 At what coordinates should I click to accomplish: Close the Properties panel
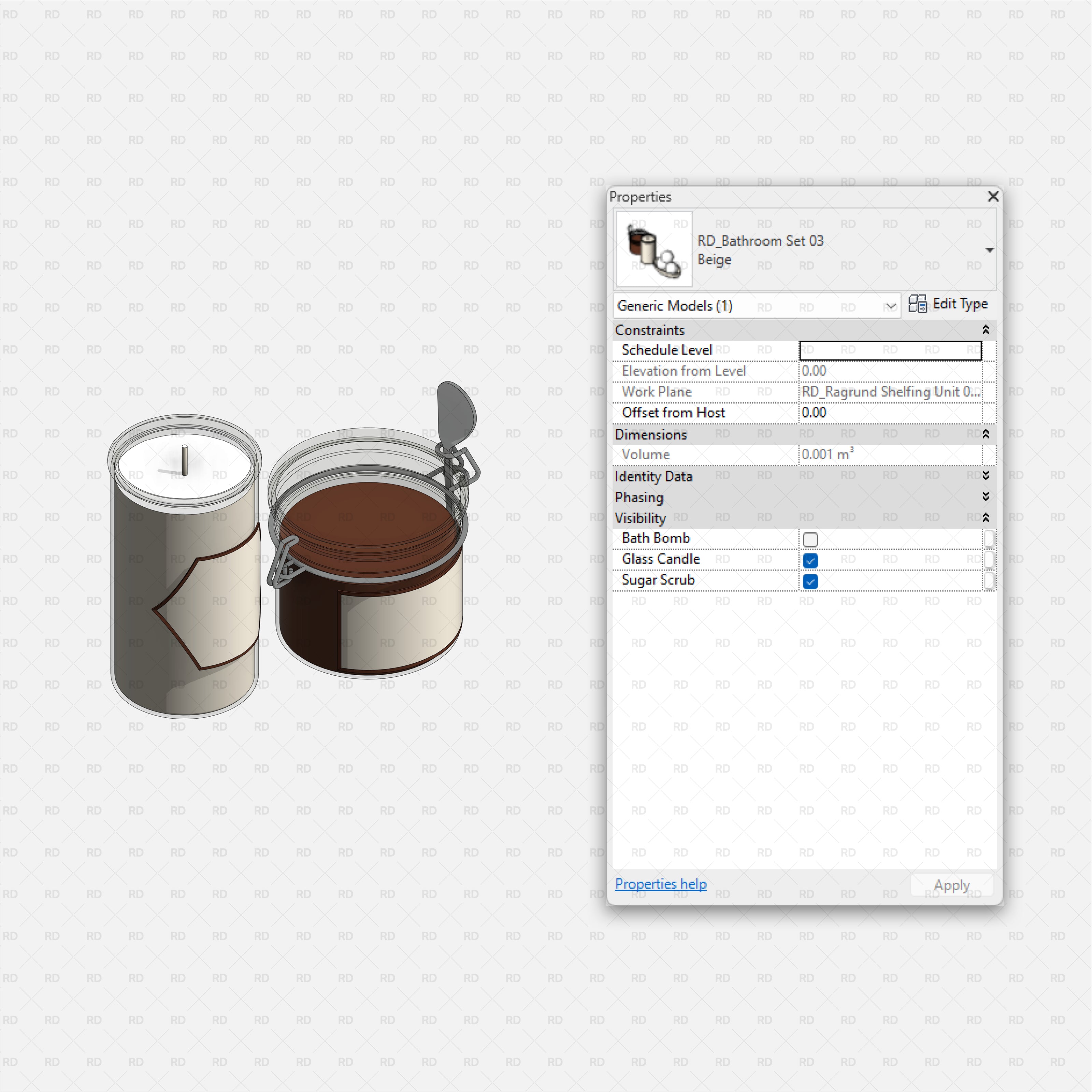[993, 196]
